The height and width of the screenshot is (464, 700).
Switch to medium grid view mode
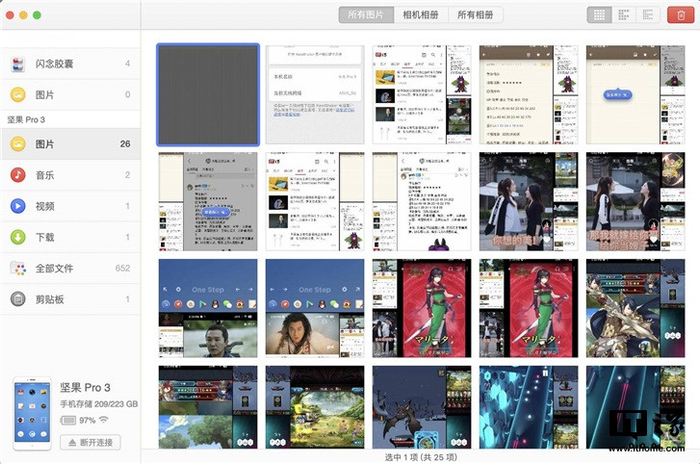[x=624, y=15]
